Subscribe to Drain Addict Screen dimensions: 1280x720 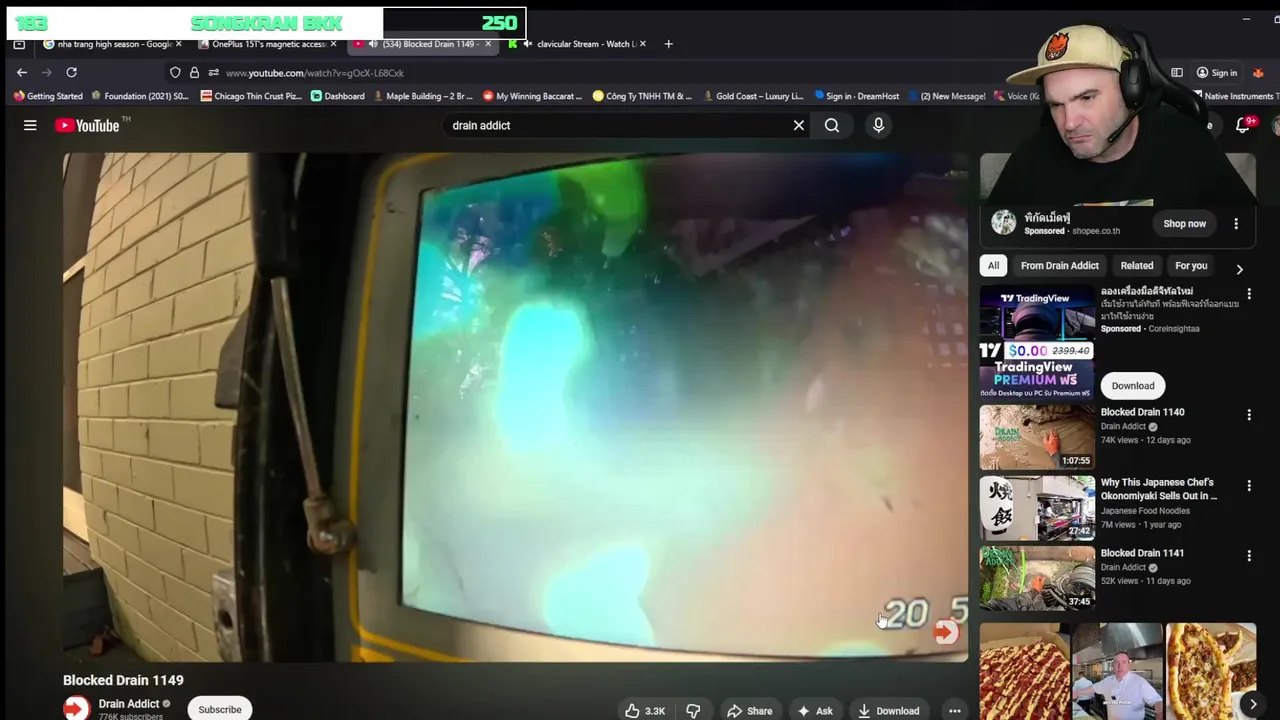pos(220,710)
